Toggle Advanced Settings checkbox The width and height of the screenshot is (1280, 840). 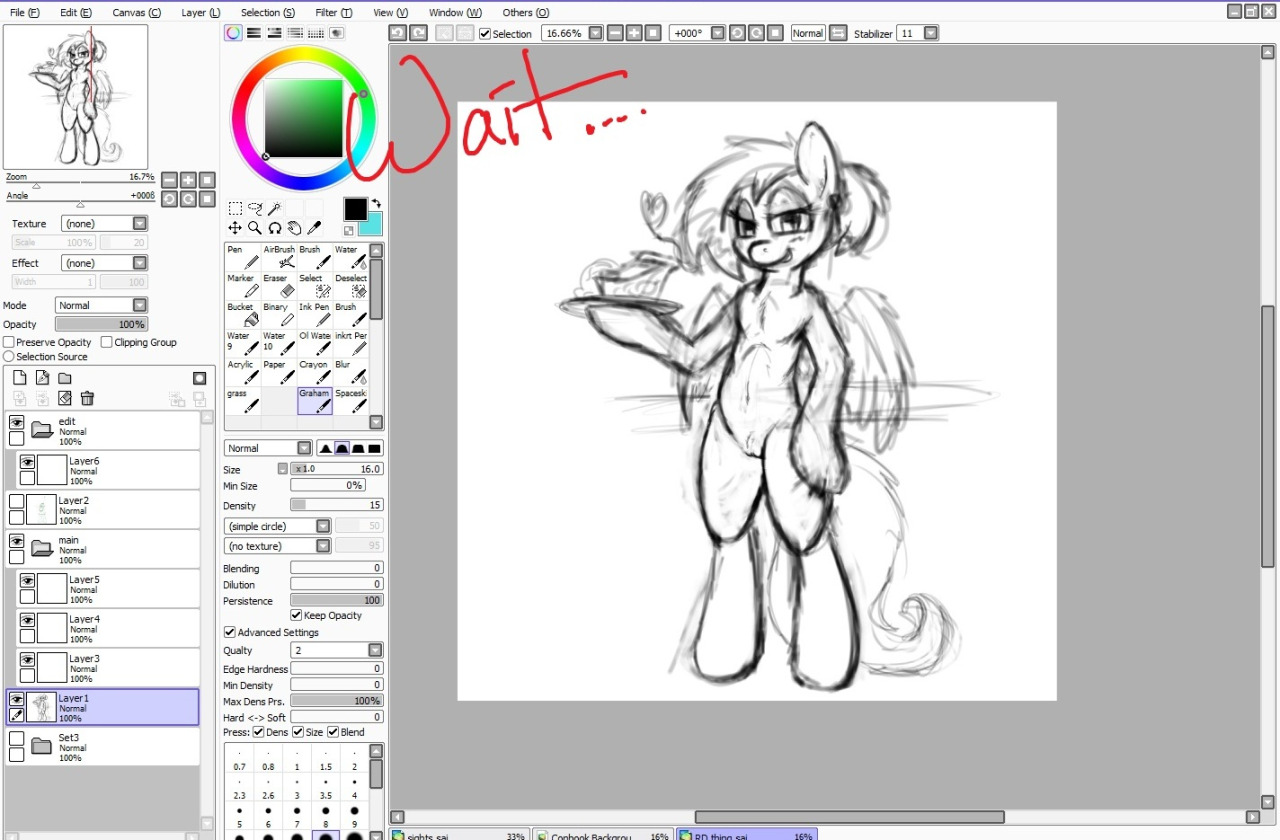click(x=230, y=632)
